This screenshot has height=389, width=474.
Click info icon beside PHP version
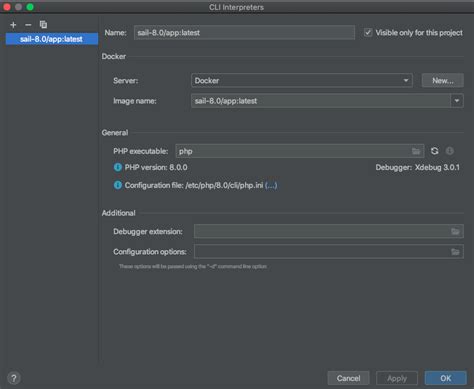pos(118,167)
